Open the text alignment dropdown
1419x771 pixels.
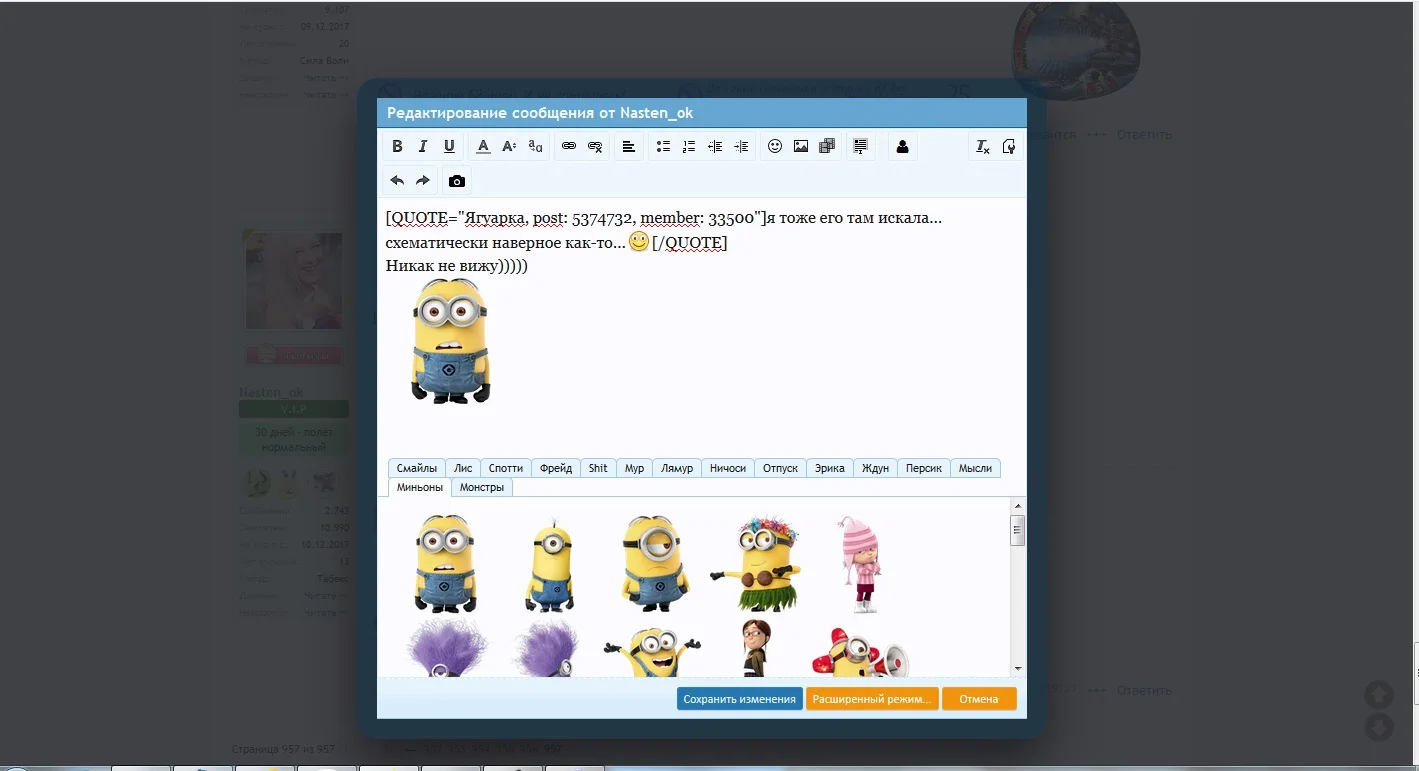pyautogui.click(x=629, y=147)
